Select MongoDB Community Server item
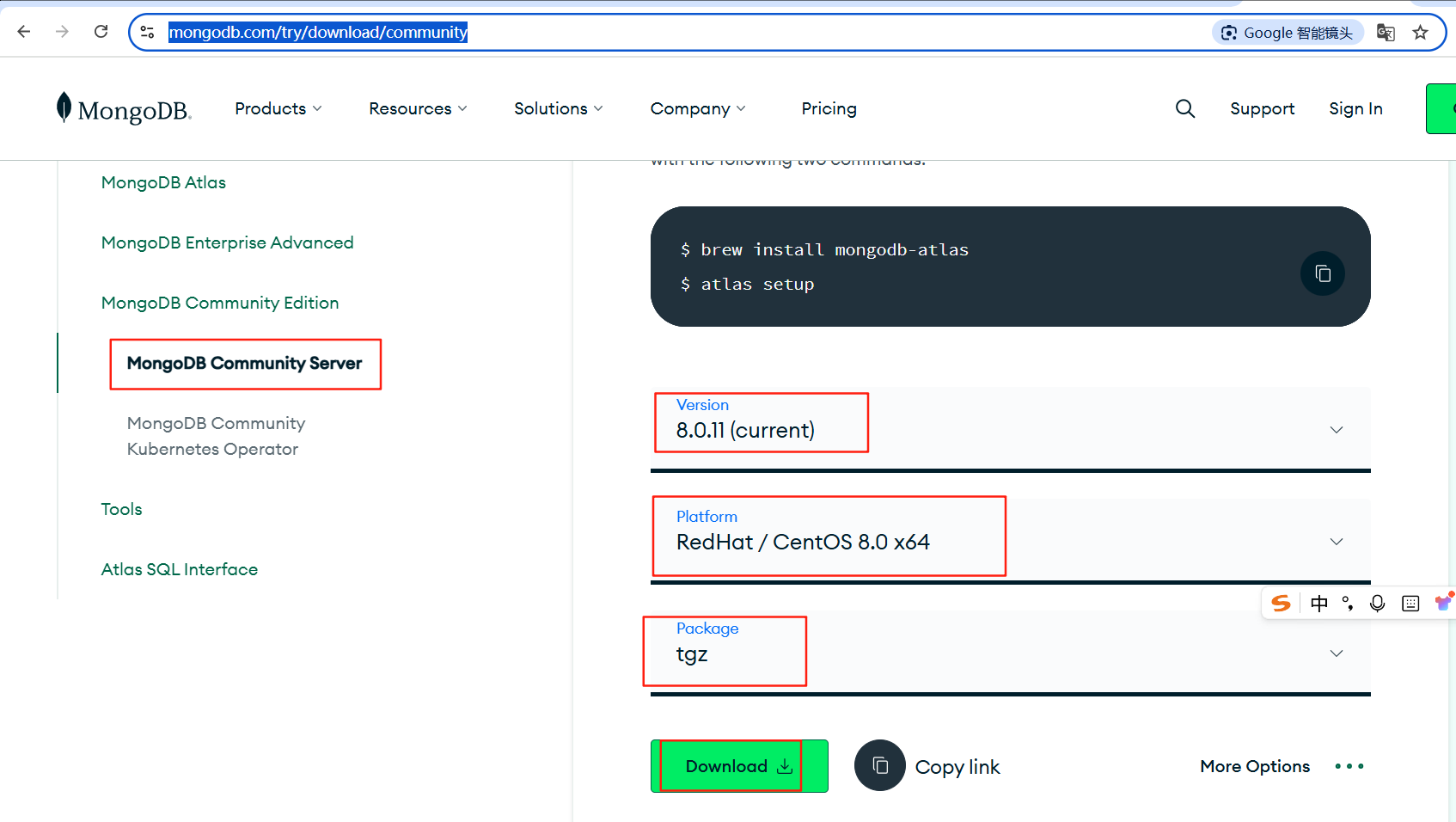Screen dimensions: 1456x822 click(244, 363)
